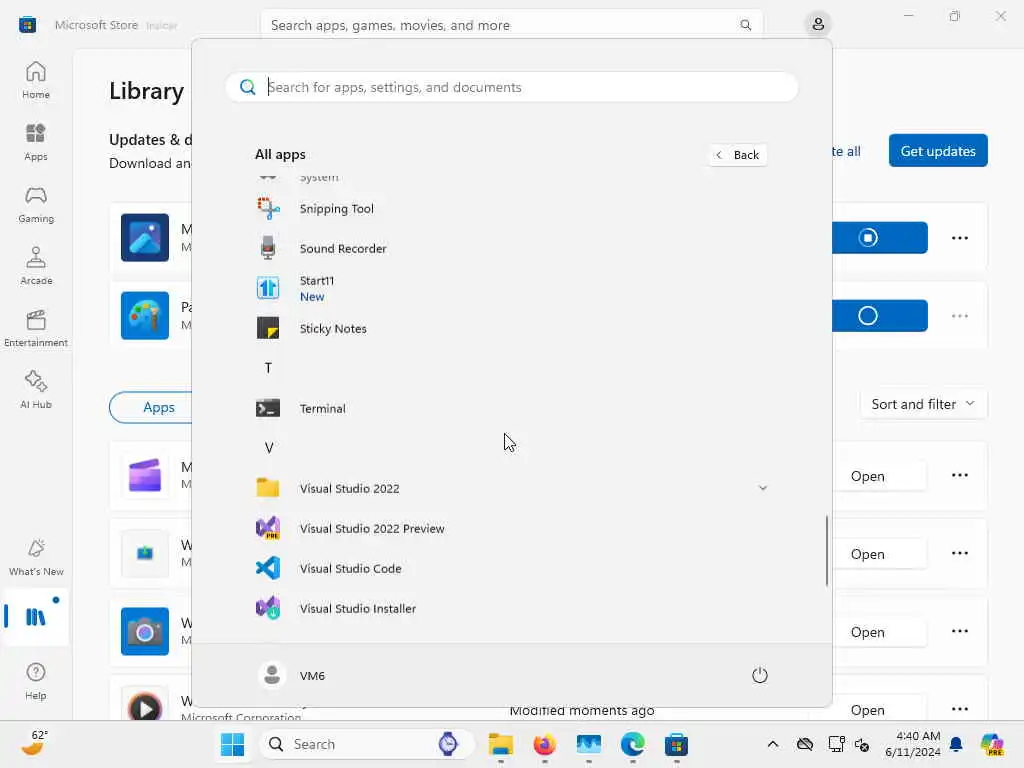This screenshot has width=1024, height=768.
Task: Open Visual Studio Code icon
Action: (x=268, y=568)
